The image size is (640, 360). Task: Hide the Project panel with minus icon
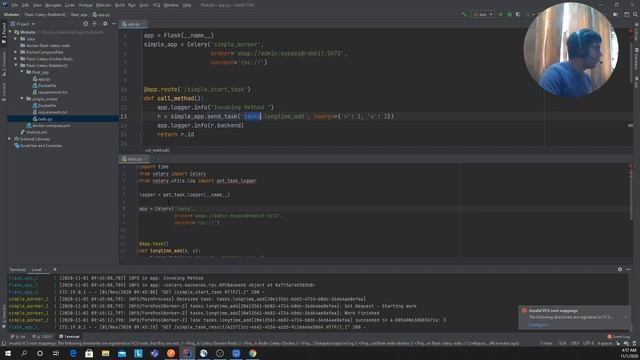pos(114,24)
